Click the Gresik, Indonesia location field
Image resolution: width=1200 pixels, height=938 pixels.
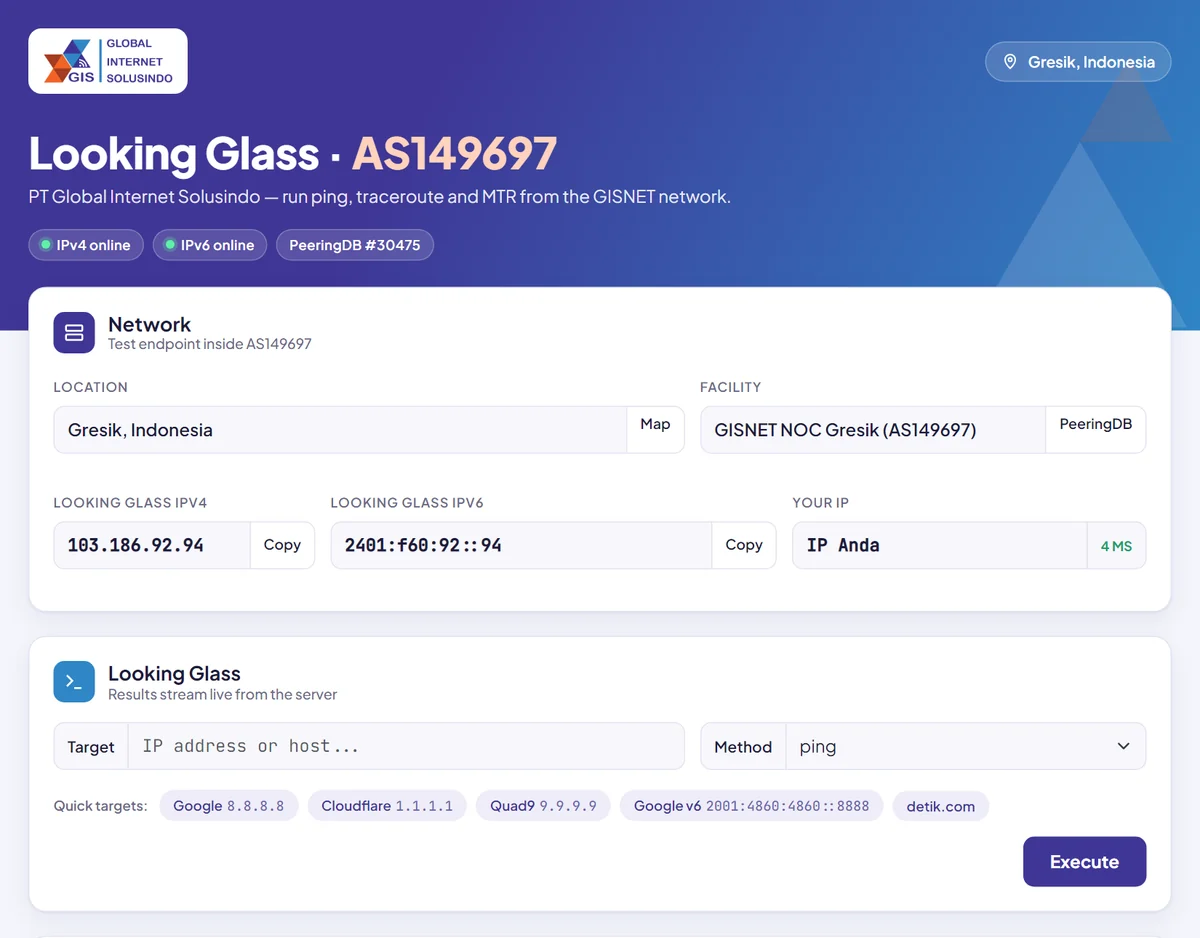(340, 430)
